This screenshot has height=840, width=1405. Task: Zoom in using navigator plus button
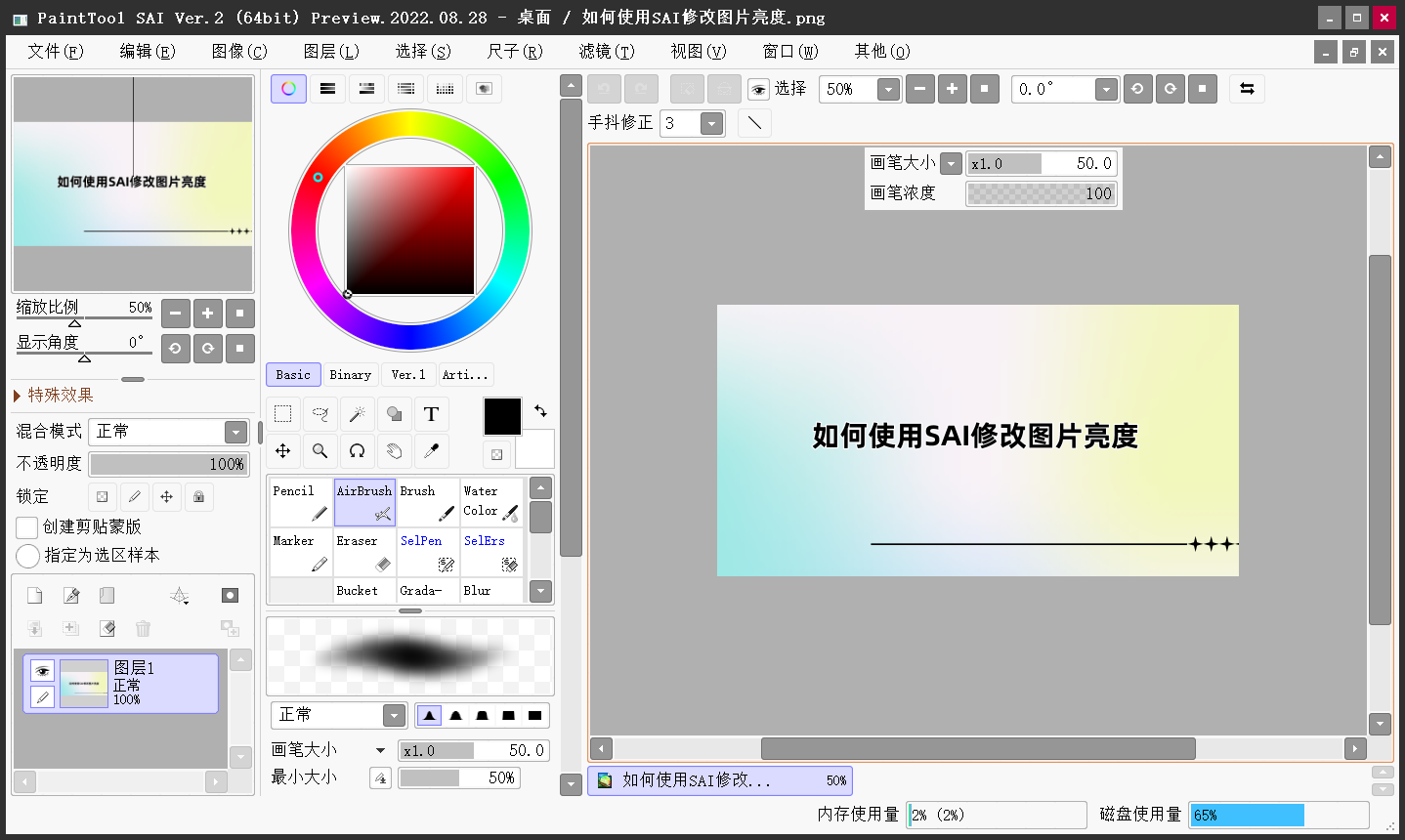[x=208, y=314]
